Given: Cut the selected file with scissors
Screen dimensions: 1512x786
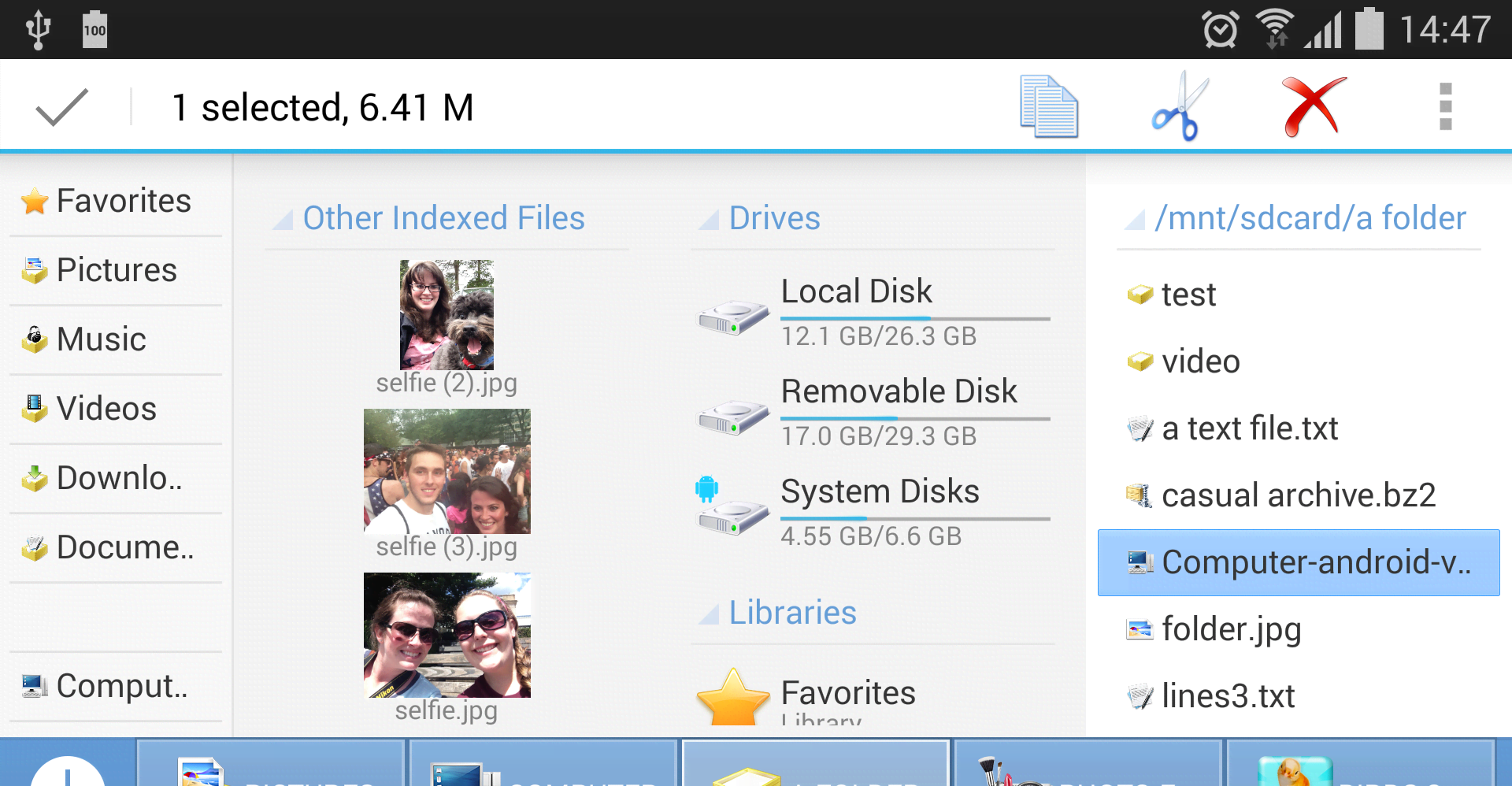Looking at the screenshot, I should [1179, 106].
